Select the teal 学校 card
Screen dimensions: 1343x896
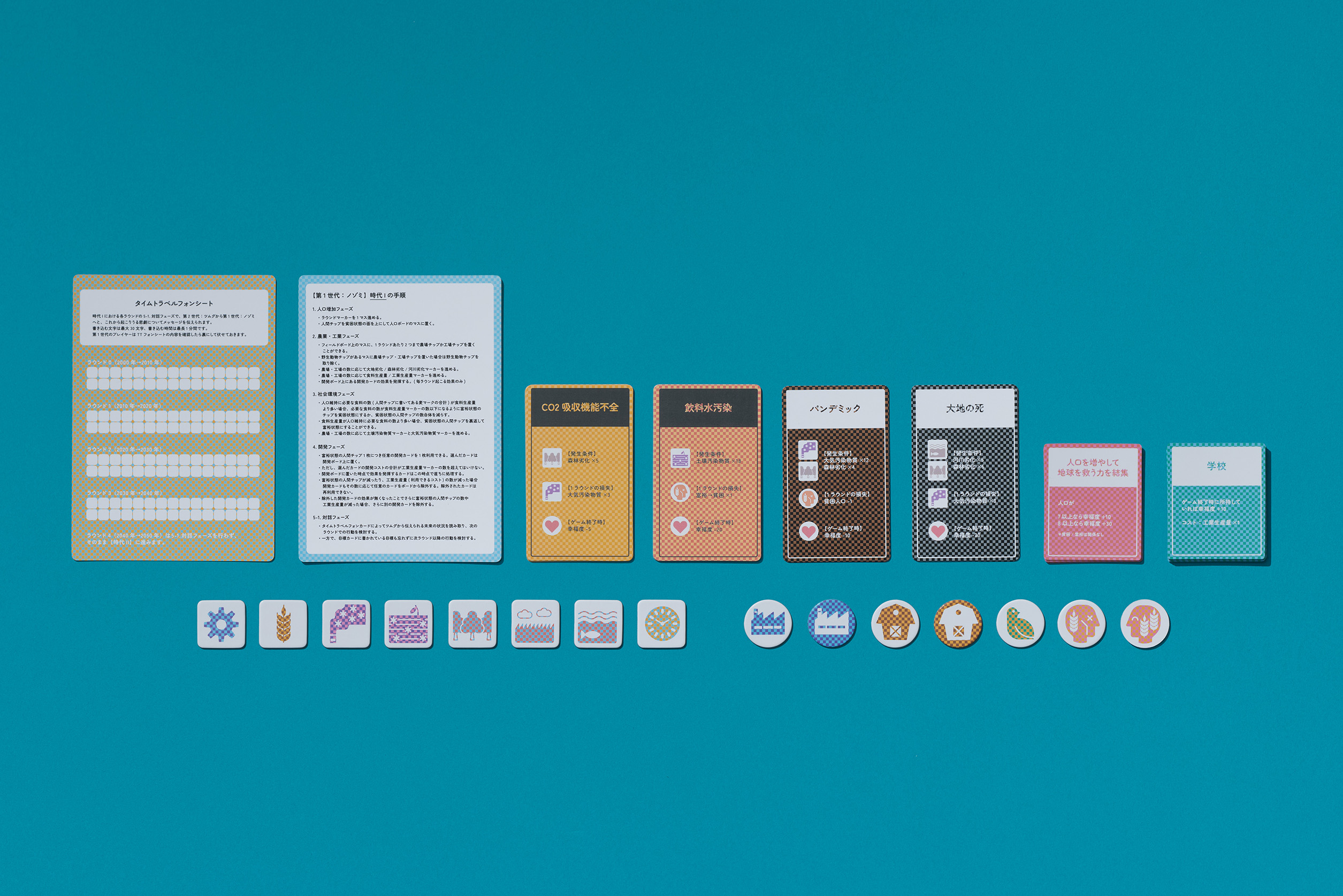1216,502
